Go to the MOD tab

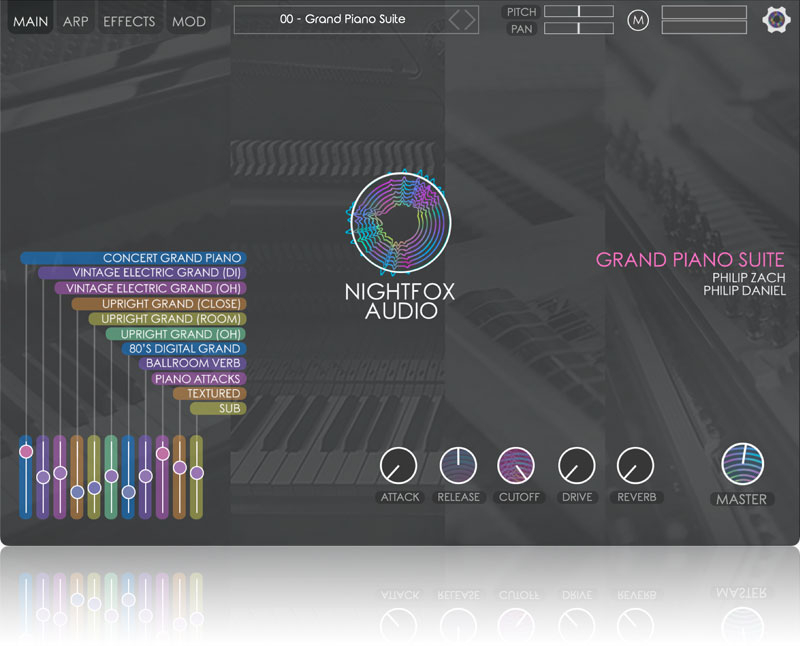coord(188,21)
